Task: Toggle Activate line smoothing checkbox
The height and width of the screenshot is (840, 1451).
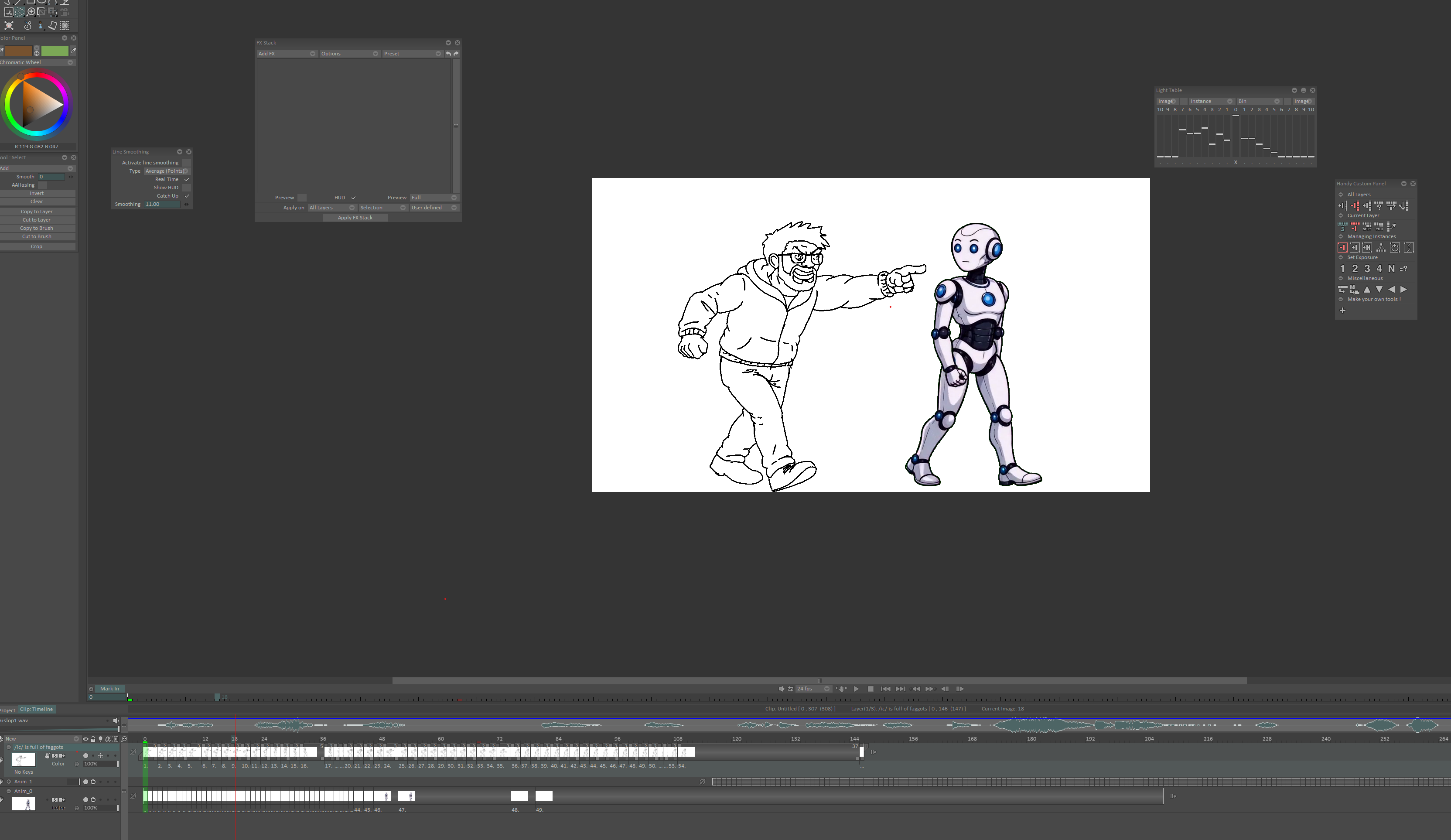Action: [187, 163]
